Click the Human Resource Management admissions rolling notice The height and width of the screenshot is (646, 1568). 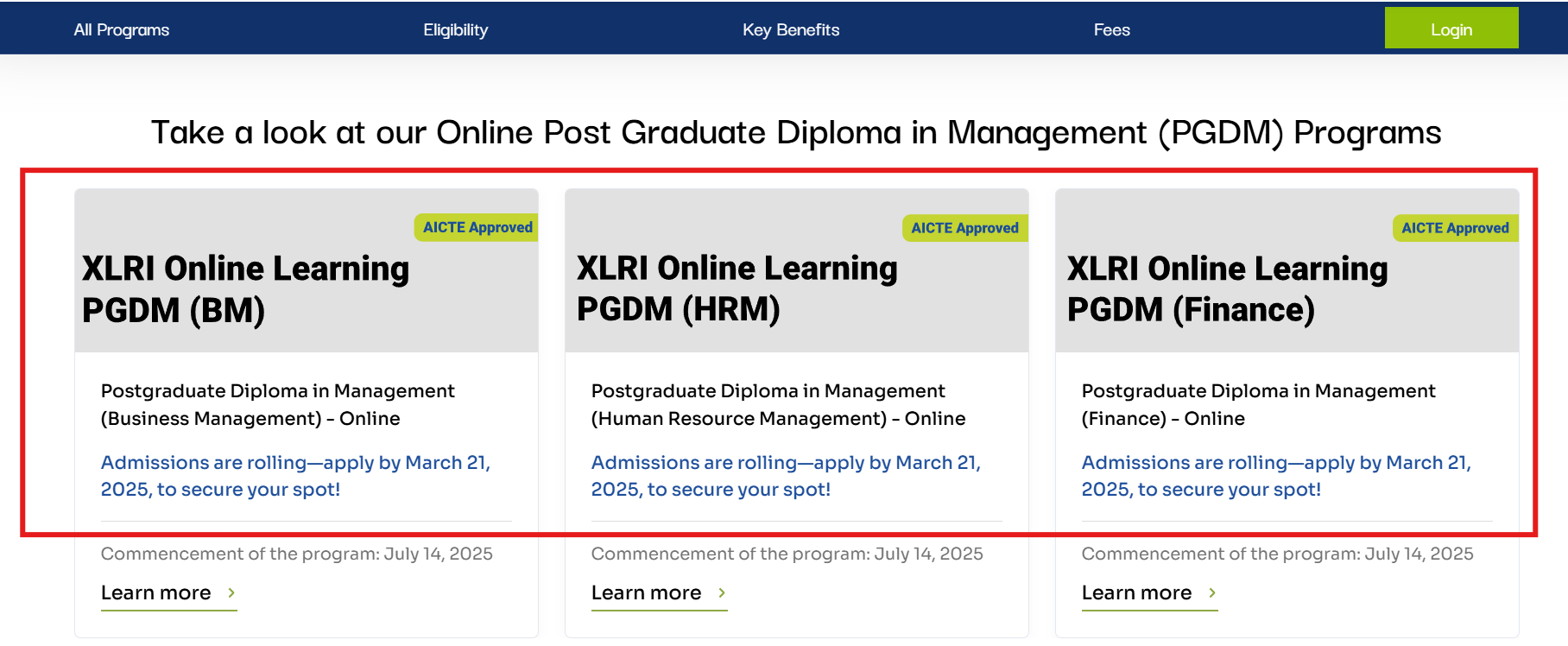[x=786, y=476]
